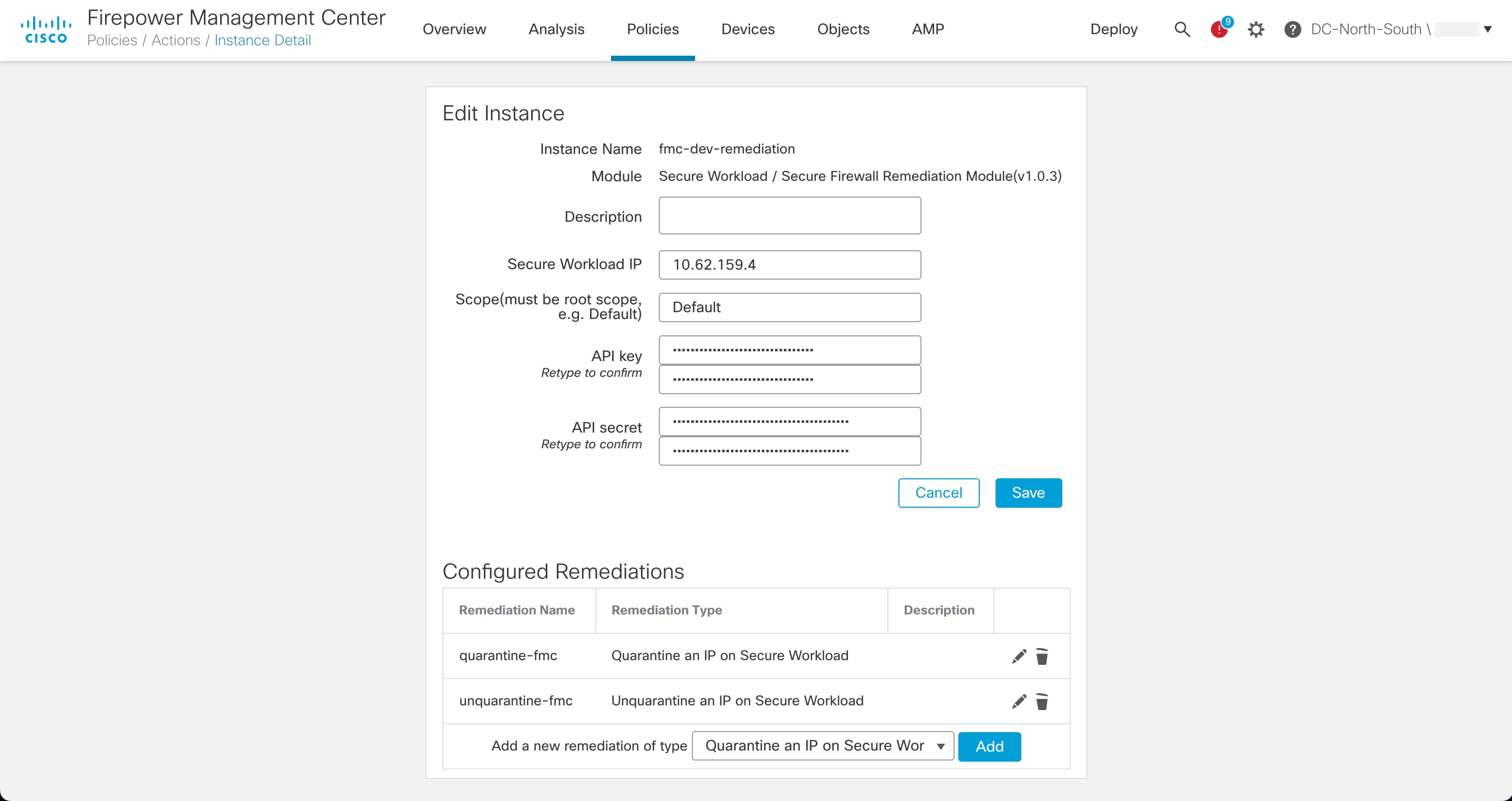Cancel editing the instance
The height and width of the screenshot is (801, 1512).
point(938,492)
